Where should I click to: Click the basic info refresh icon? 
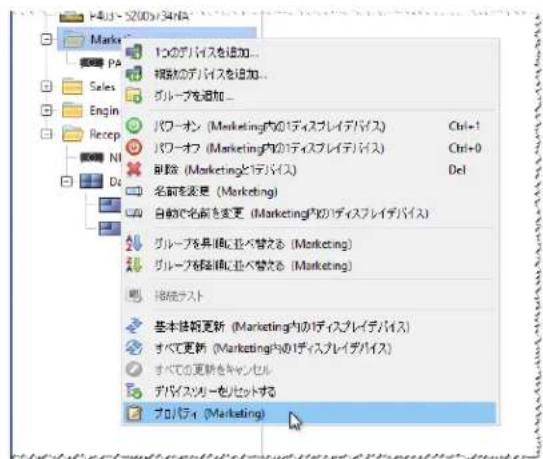[134, 326]
